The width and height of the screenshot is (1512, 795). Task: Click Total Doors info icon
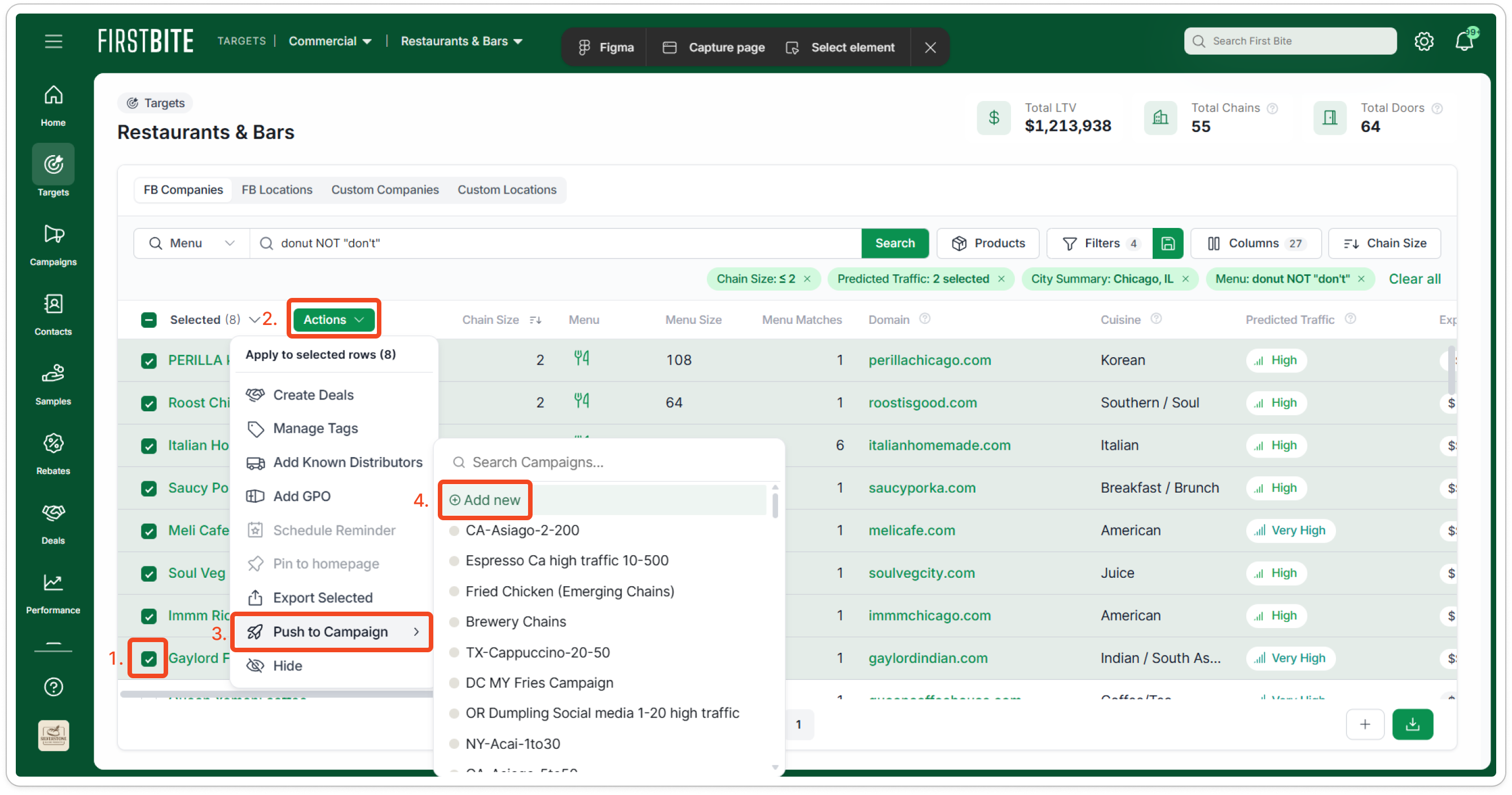(1437, 108)
